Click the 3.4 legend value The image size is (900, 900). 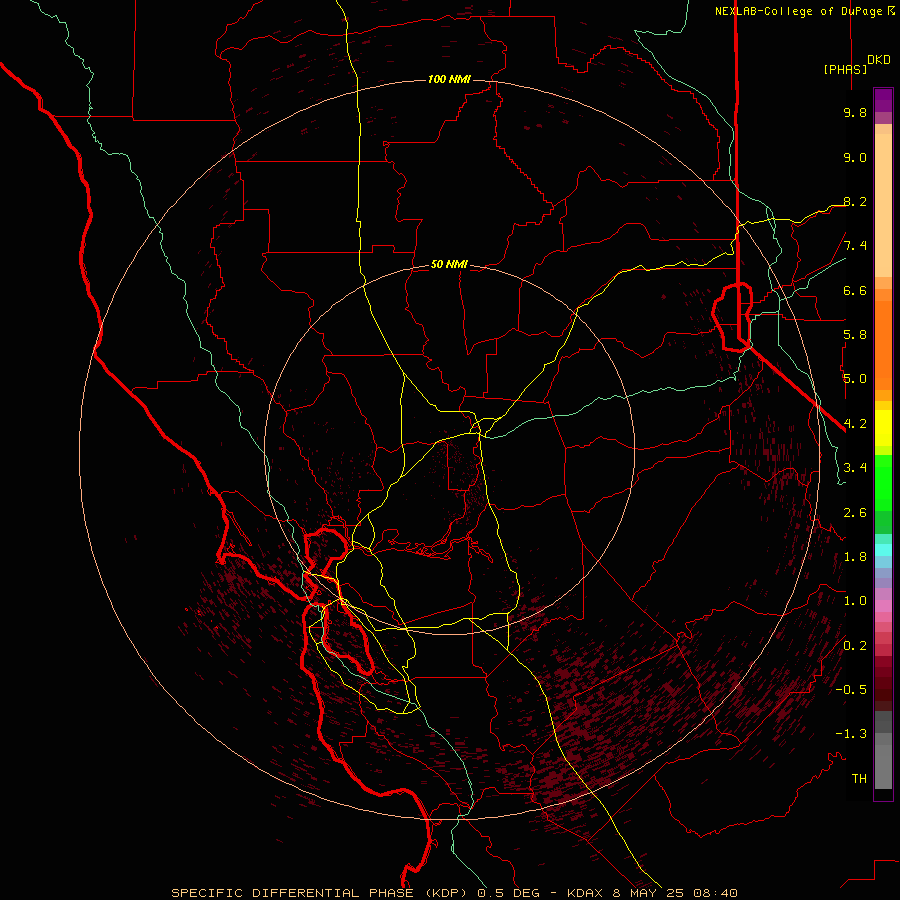pyautogui.click(x=855, y=468)
